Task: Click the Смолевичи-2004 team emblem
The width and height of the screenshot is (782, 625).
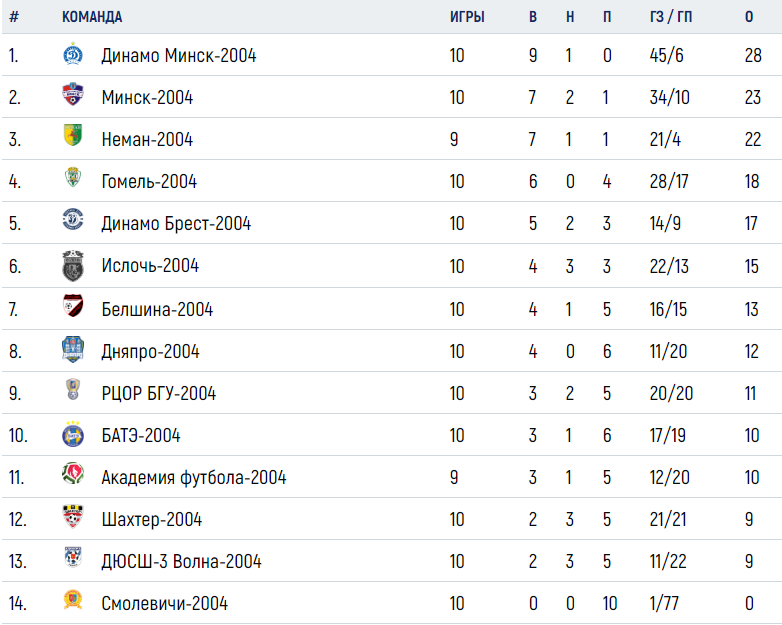Action: pyautogui.click(x=73, y=599)
